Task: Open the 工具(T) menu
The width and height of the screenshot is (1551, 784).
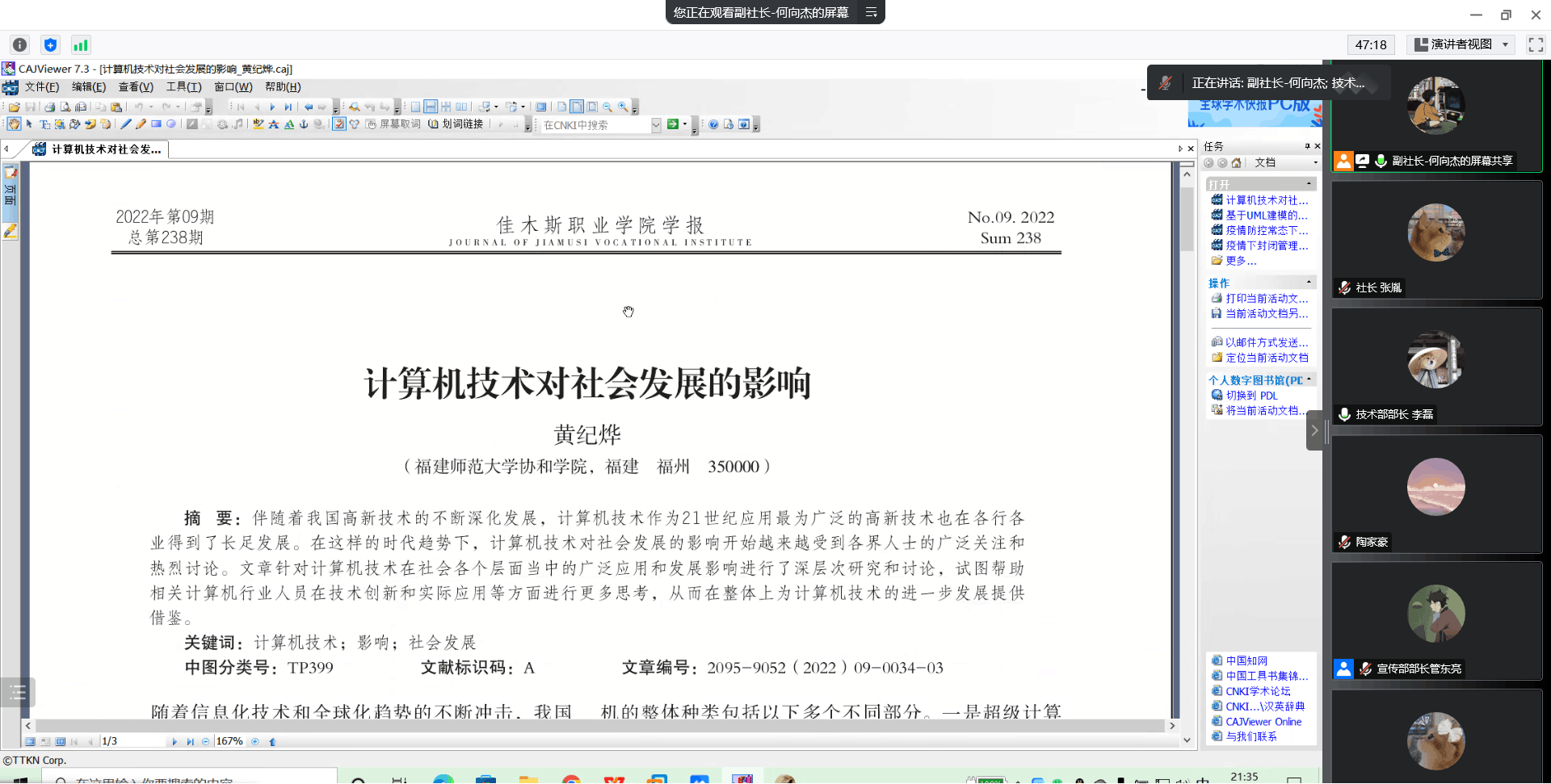Action: (x=183, y=87)
